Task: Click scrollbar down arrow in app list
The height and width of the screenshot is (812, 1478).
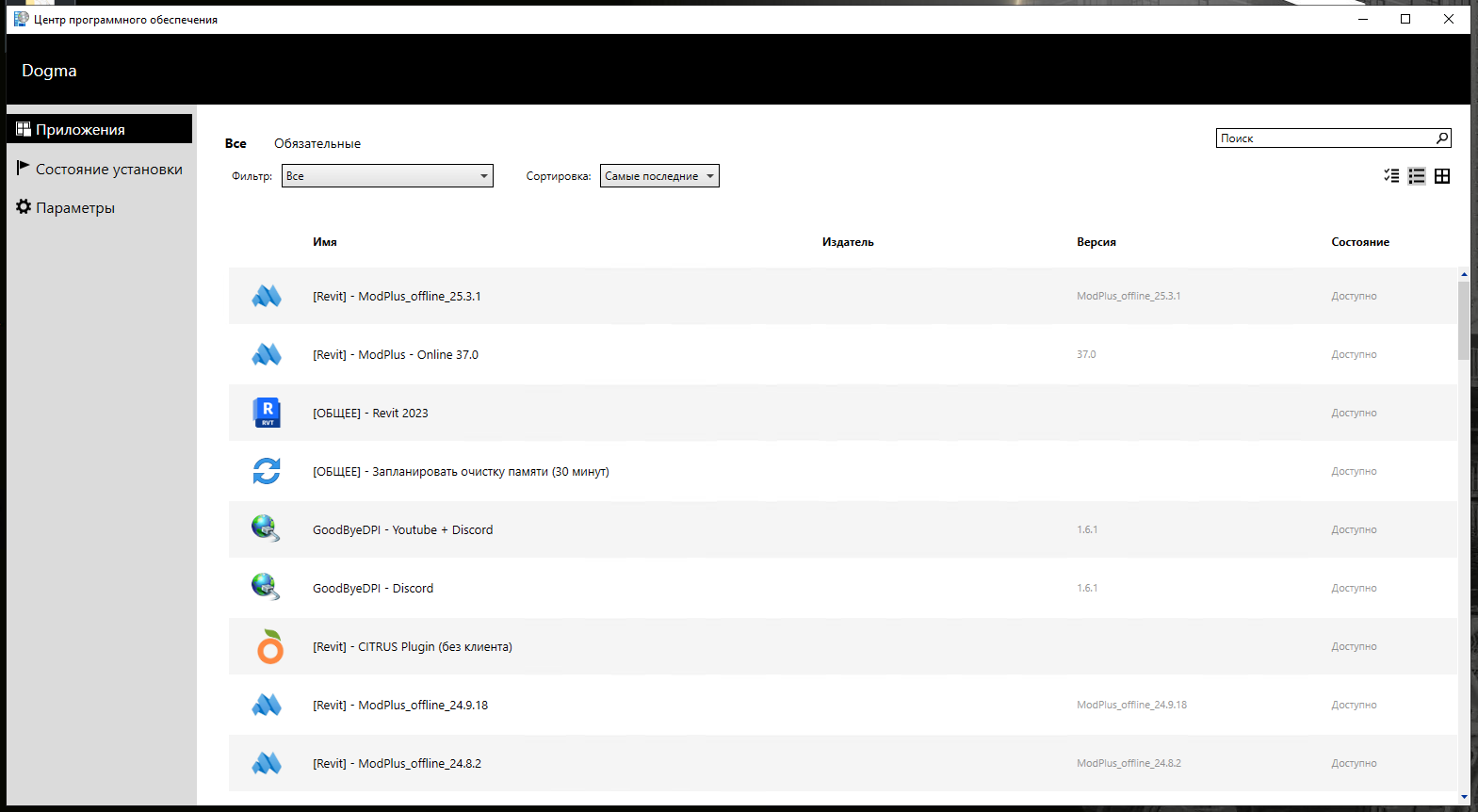Action: pos(1464,797)
